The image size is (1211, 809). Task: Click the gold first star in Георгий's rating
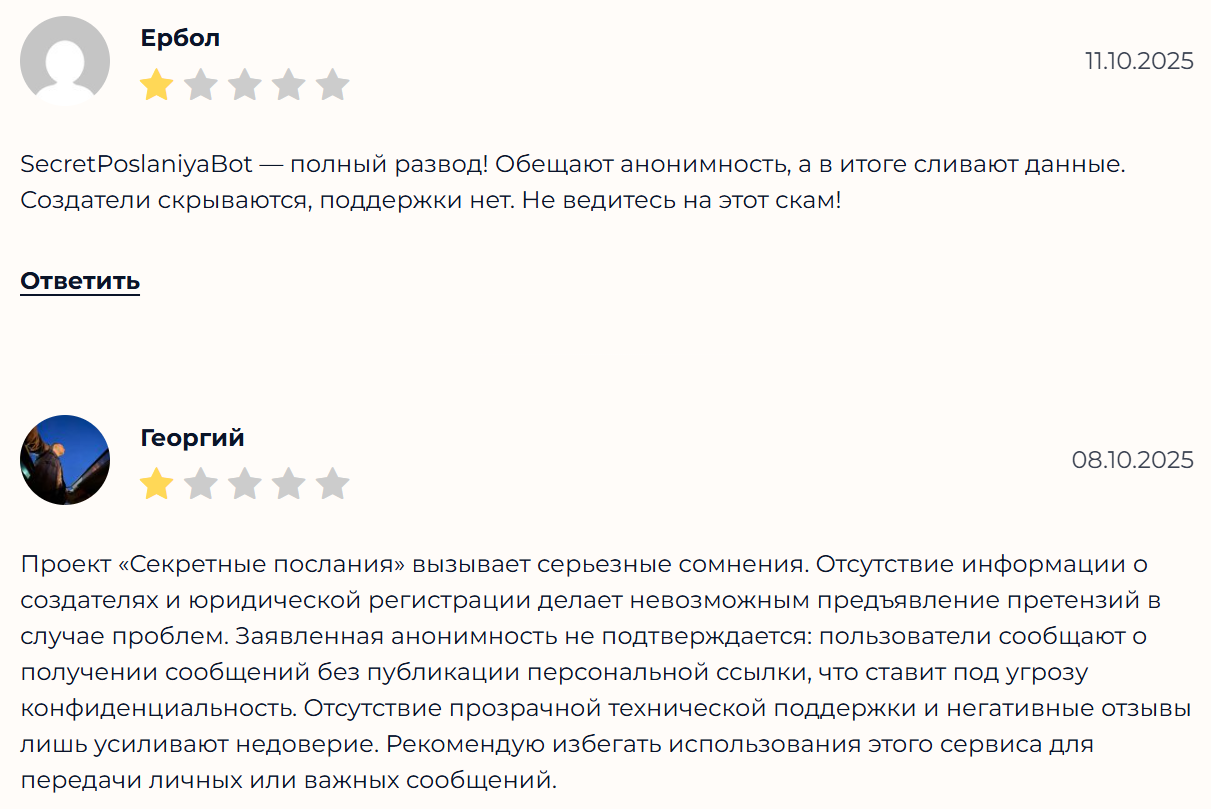tap(156, 485)
